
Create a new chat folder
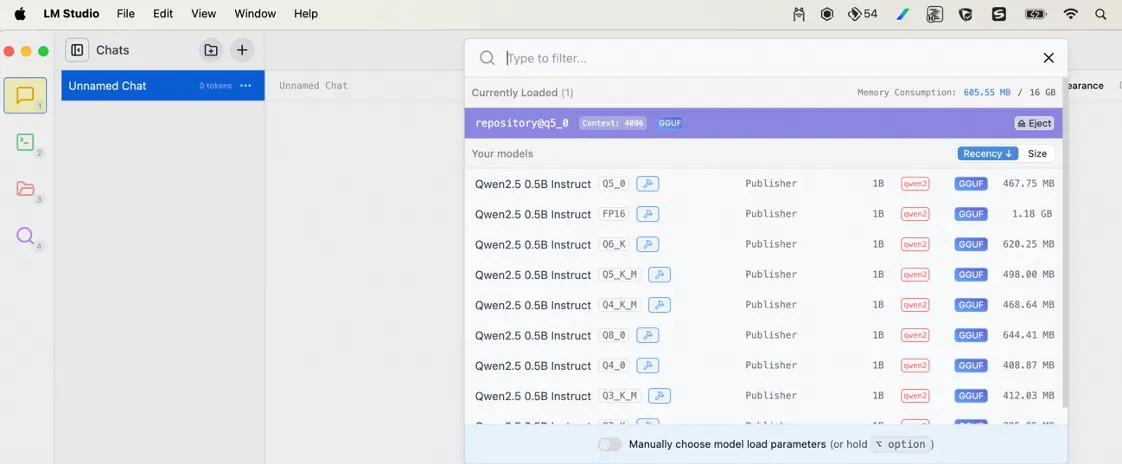point(211,50)
